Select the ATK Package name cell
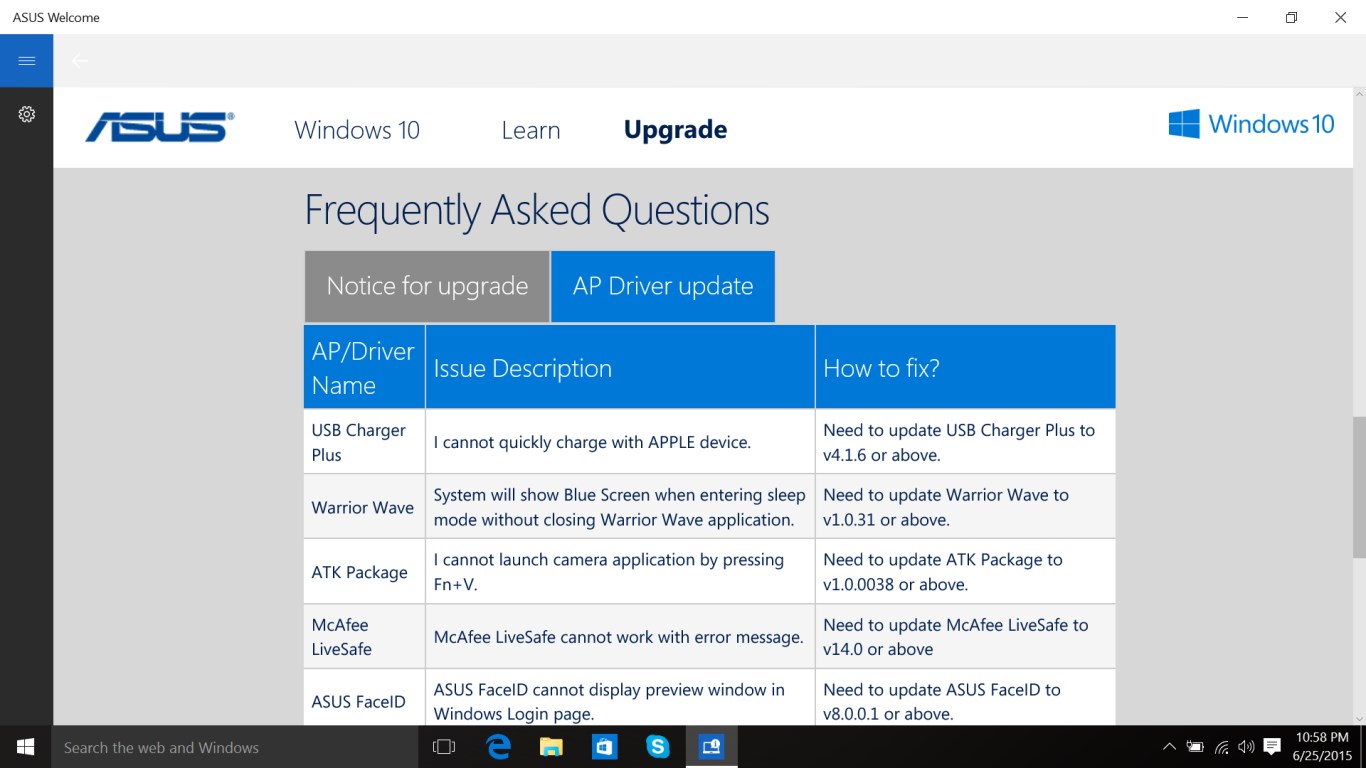This screenshot has height=768, width=1366. 364,572
